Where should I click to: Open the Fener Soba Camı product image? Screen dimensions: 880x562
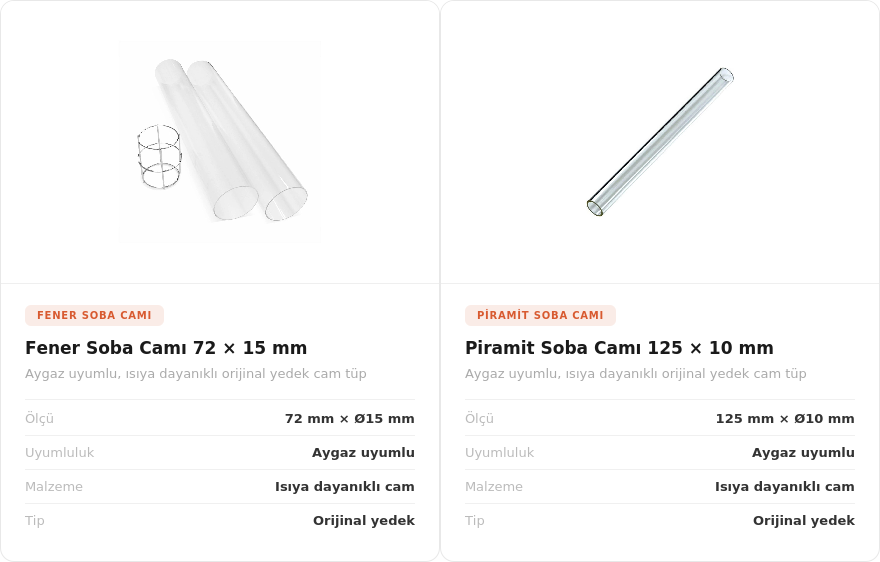pos(220,141)
